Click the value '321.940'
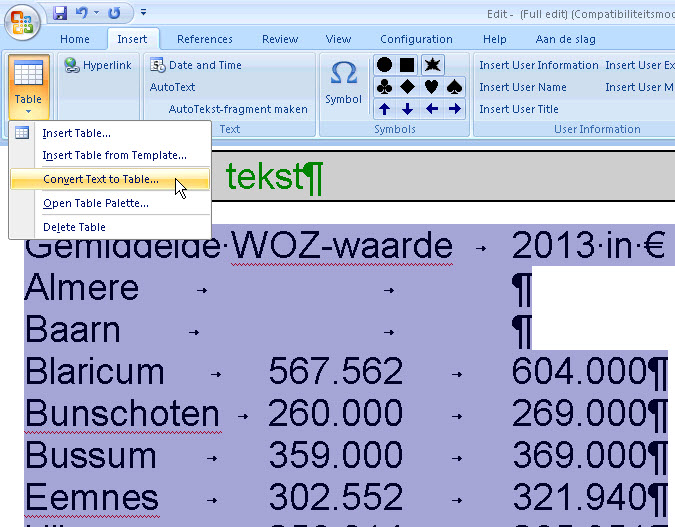 coord(579,497)
